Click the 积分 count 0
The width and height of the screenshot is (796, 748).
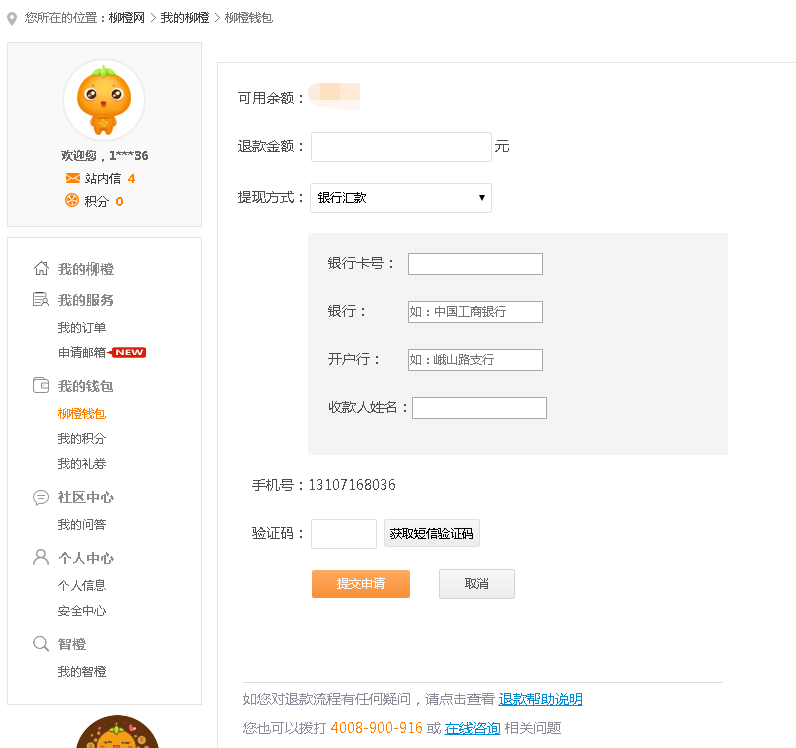[x=119, y=202]
